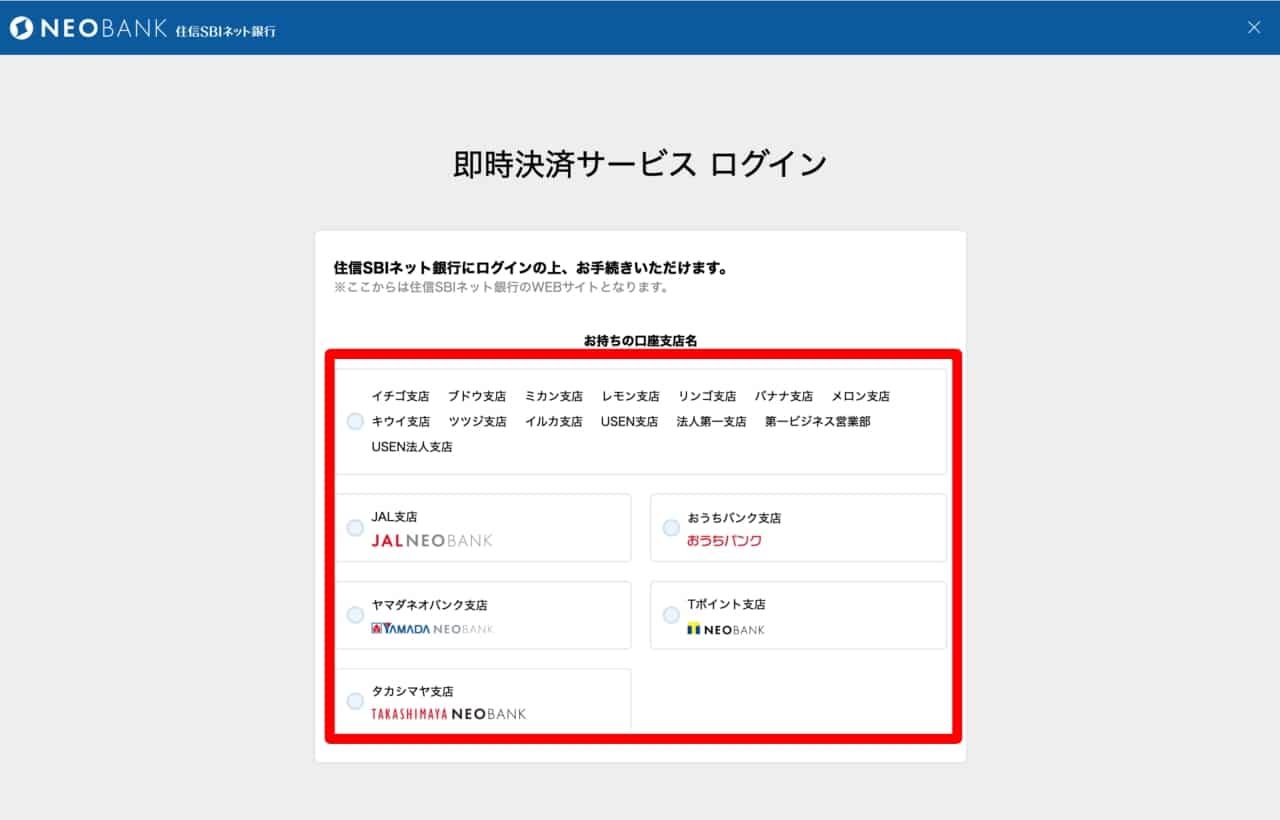Click the JAL支店 text label
Screen dimensions: 1280x820
(394, 517)
